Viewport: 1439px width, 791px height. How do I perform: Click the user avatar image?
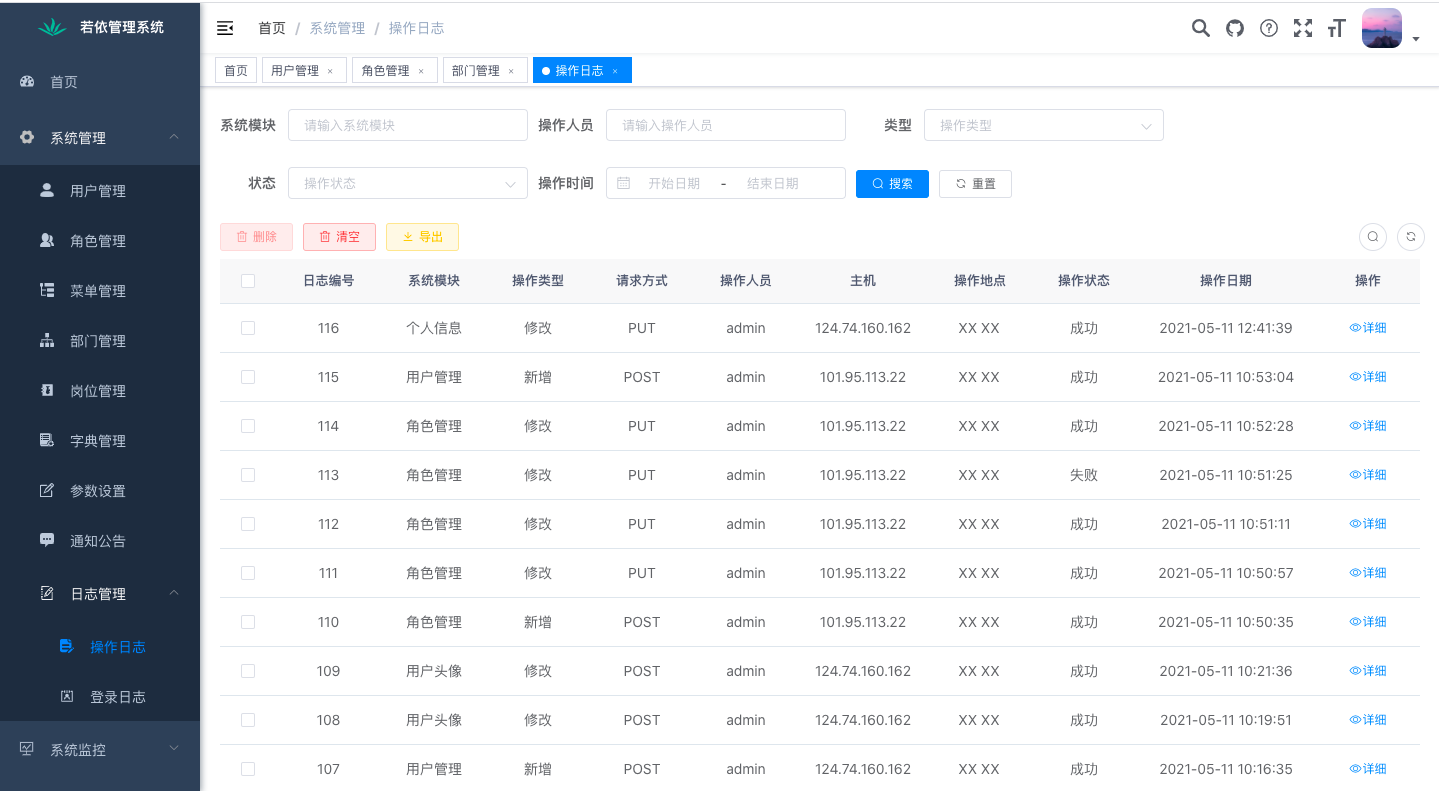[1382, 28]
